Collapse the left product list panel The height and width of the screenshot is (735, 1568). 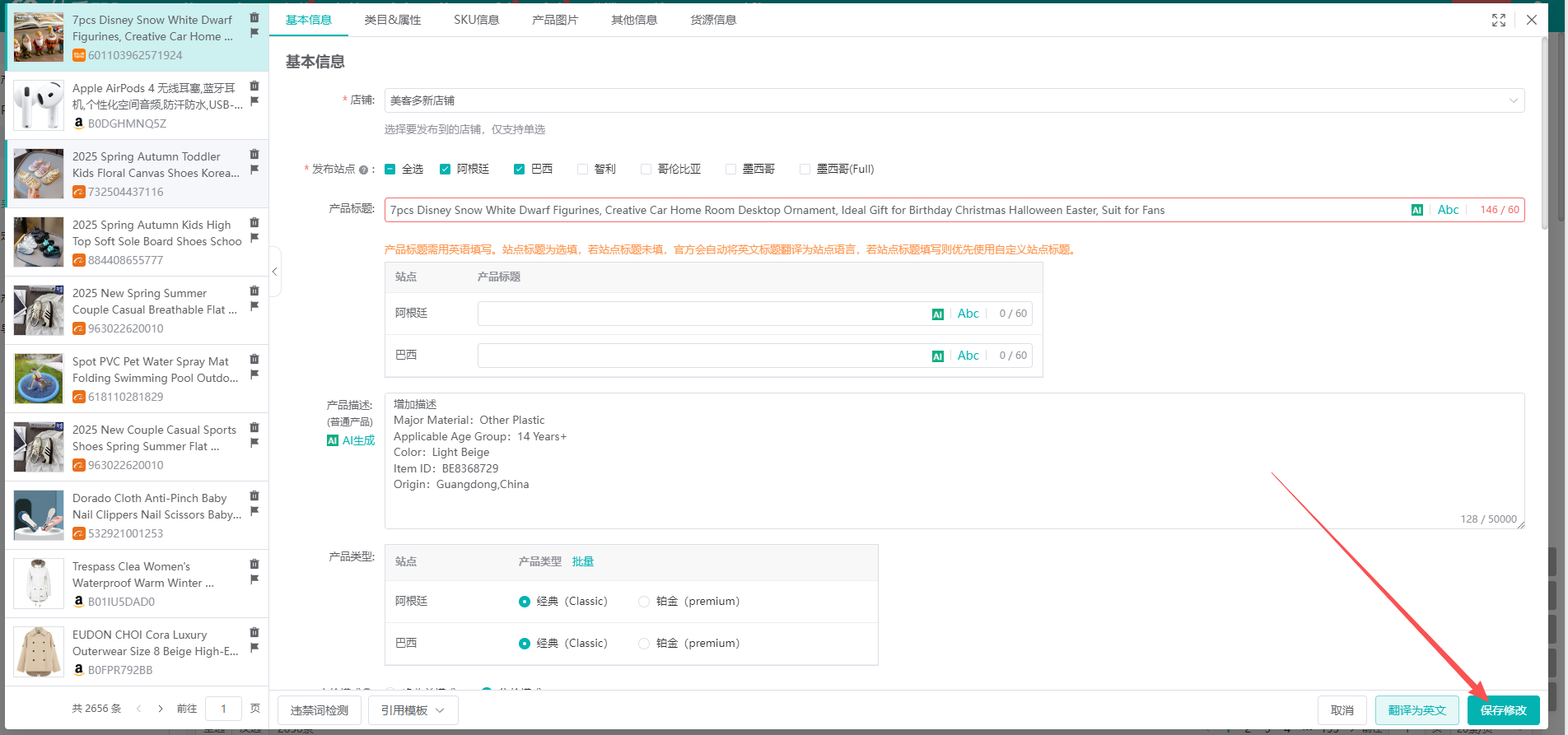point(275,272)
